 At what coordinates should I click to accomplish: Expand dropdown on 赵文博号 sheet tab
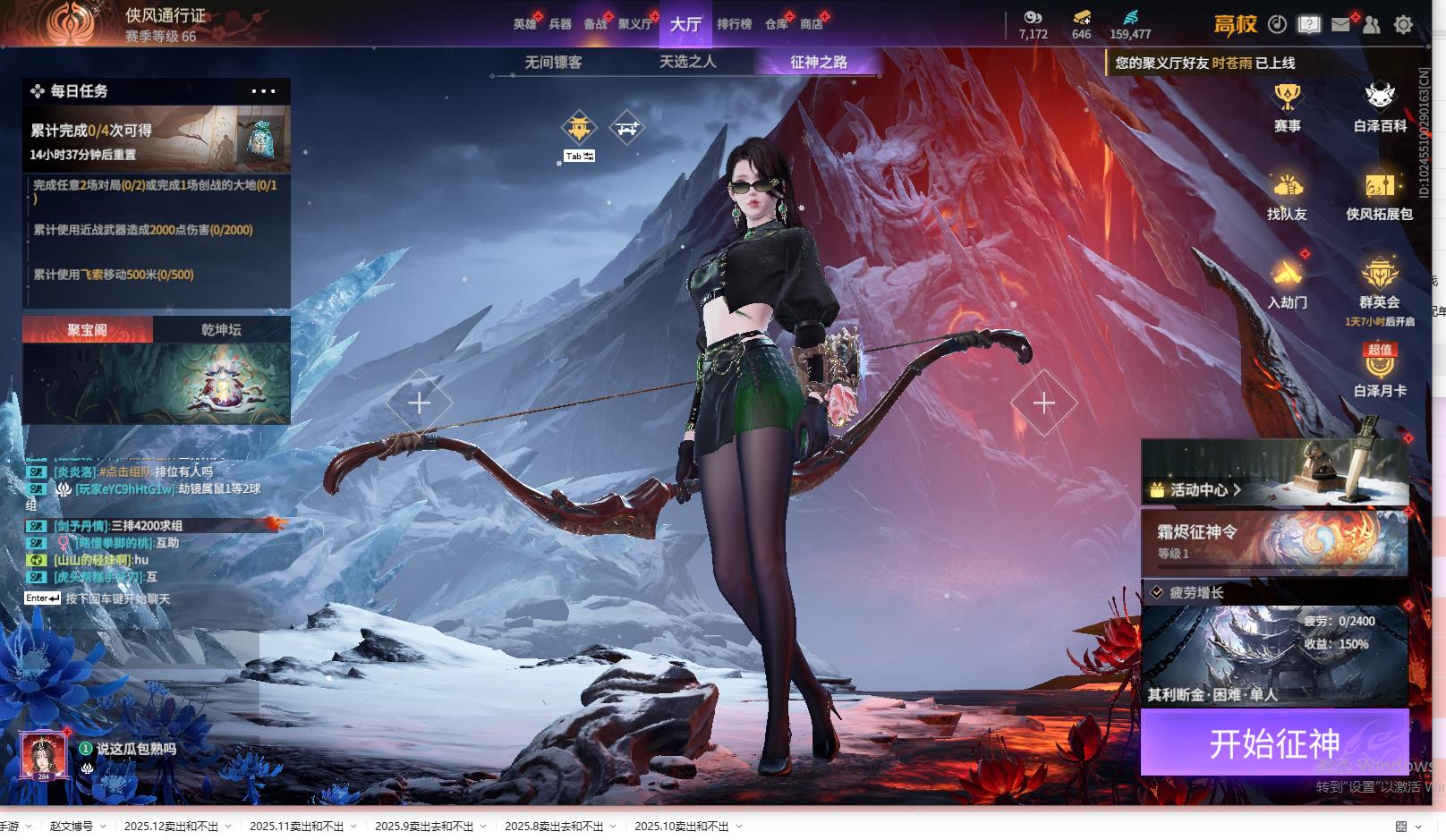(x=103, y=827)
